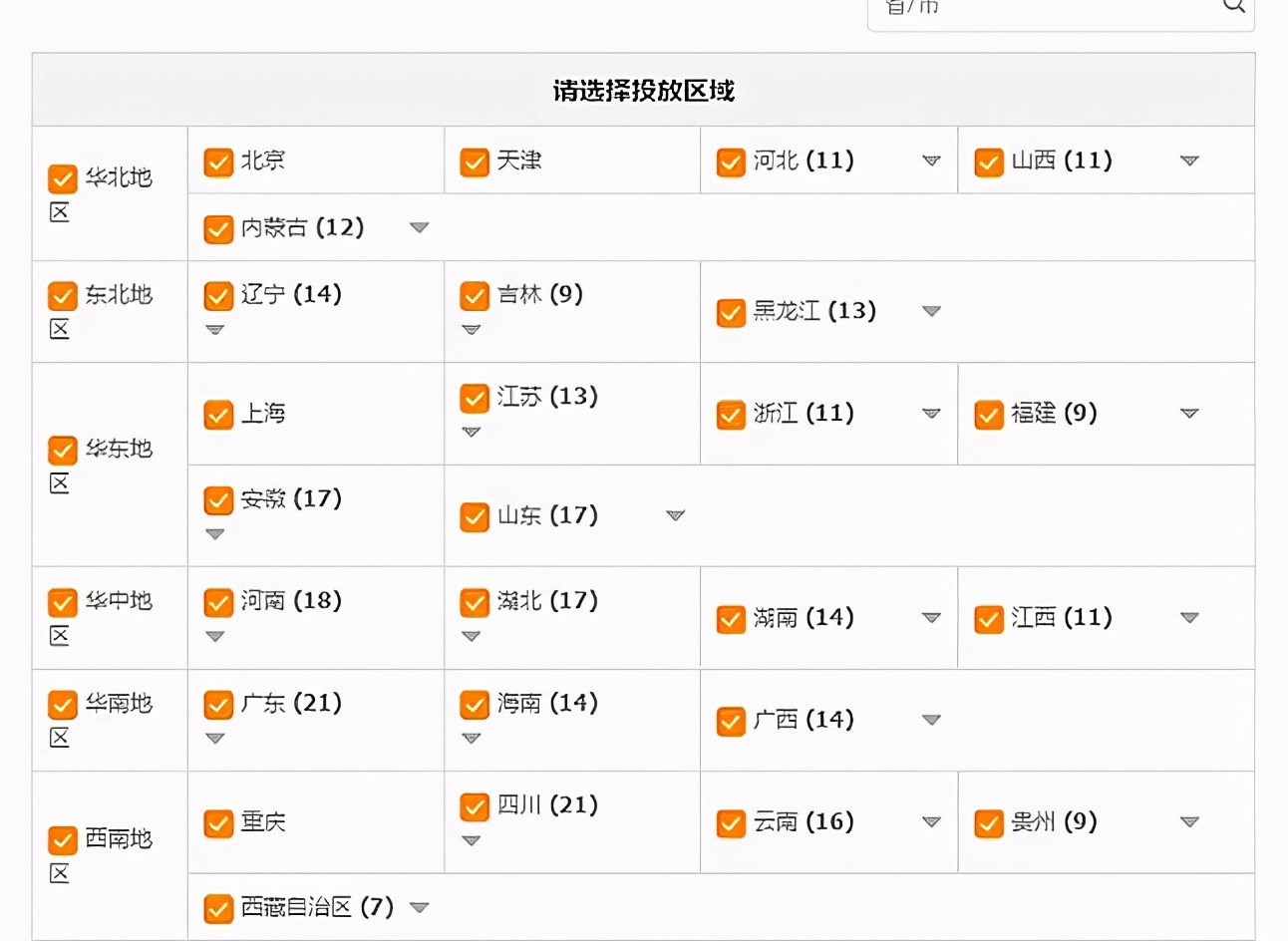The image size is (1288, 941).
Task: Toggle the 天津 checkbox
Action: (475, 161)
